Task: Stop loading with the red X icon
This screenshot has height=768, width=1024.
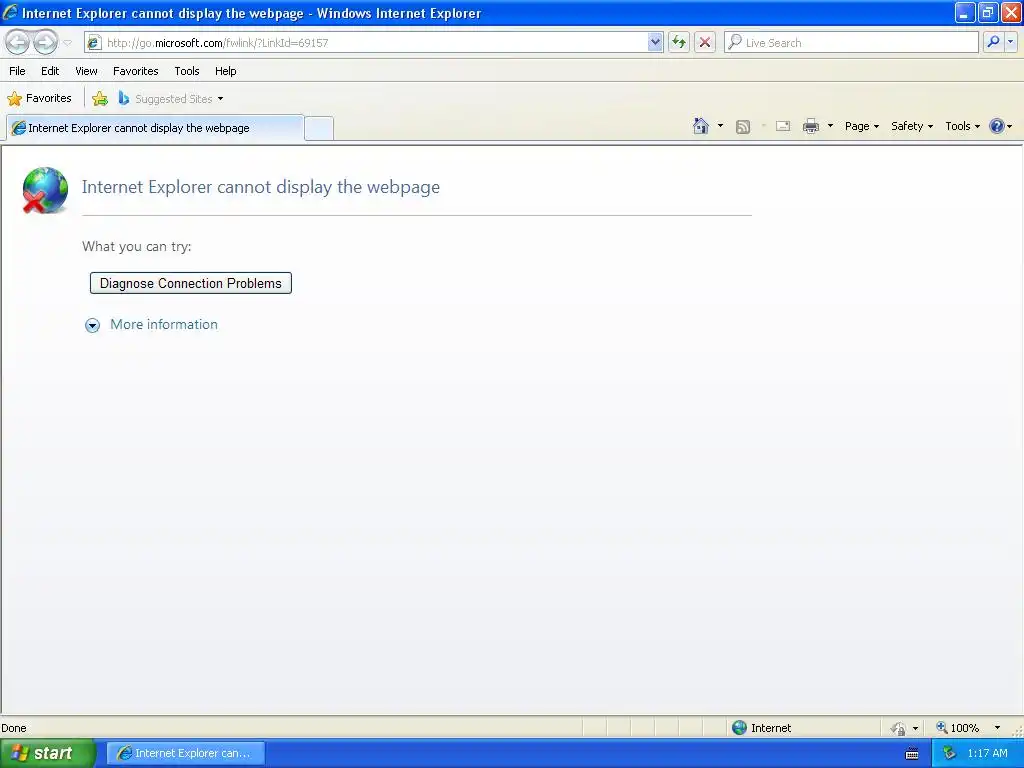Action: click(705, 42)
